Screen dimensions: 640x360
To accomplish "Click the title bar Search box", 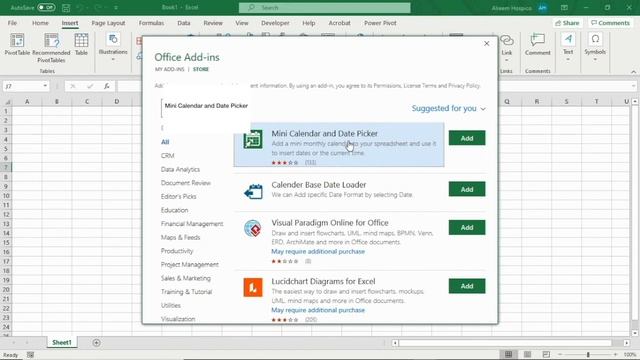I will (324, 7).
